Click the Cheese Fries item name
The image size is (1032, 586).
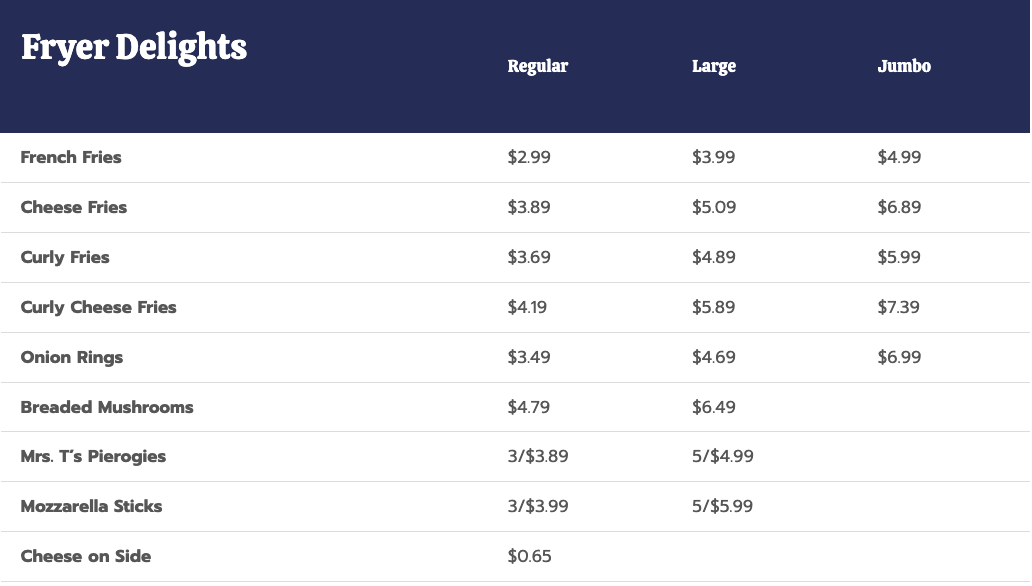tap(74, 207)
